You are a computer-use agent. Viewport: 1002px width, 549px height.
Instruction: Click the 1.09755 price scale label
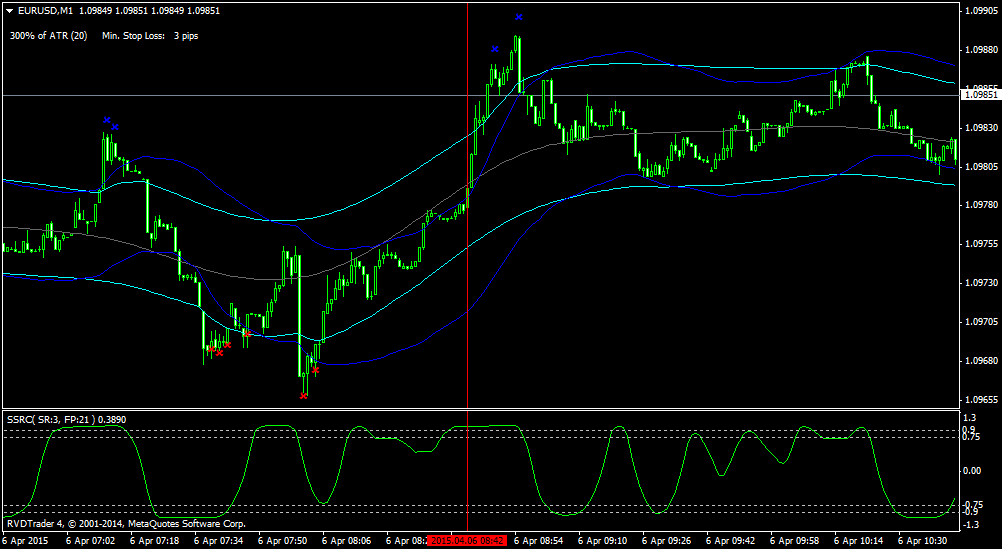(x=983, y=244)
